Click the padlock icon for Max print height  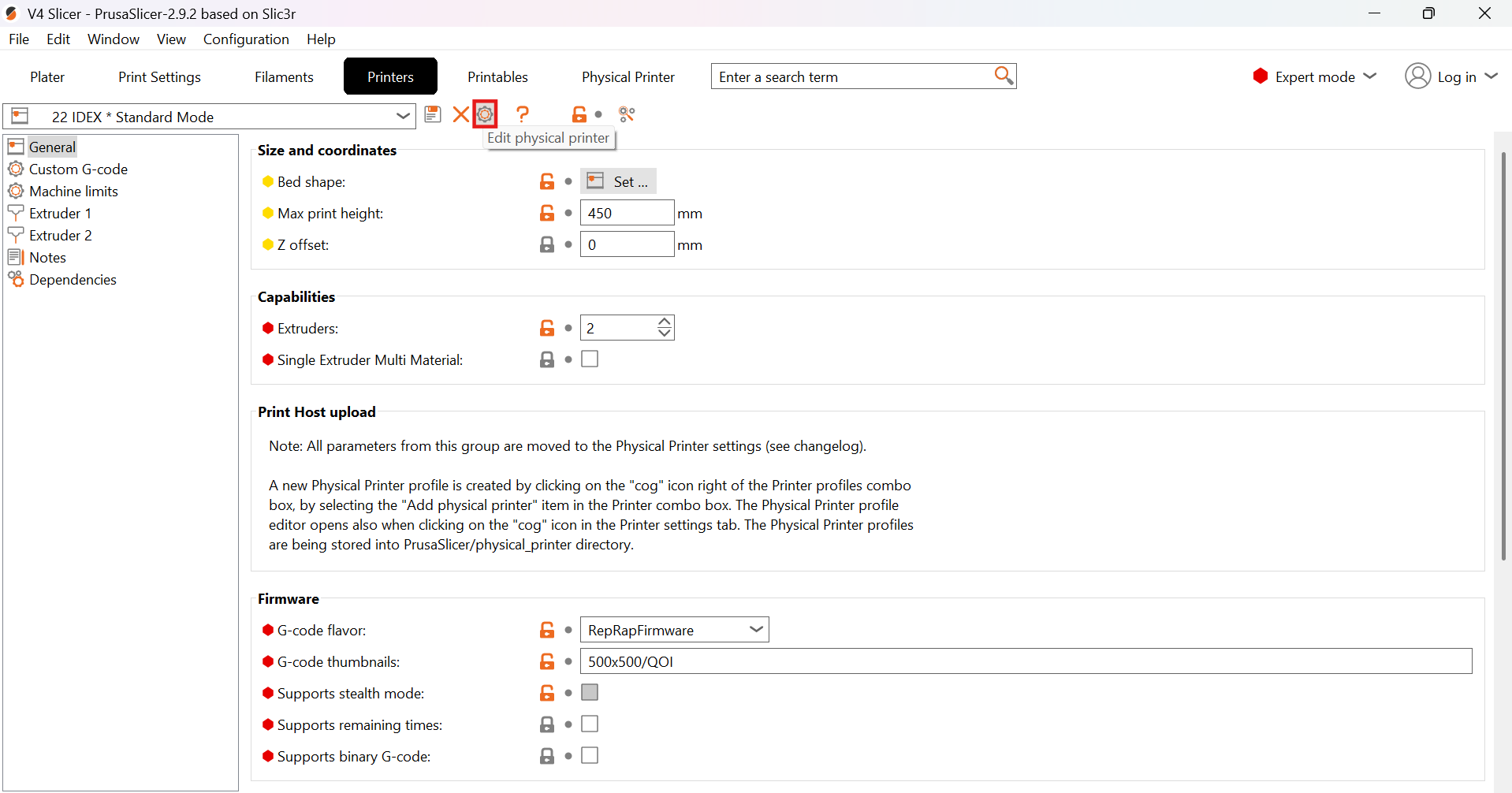[547, 213]
